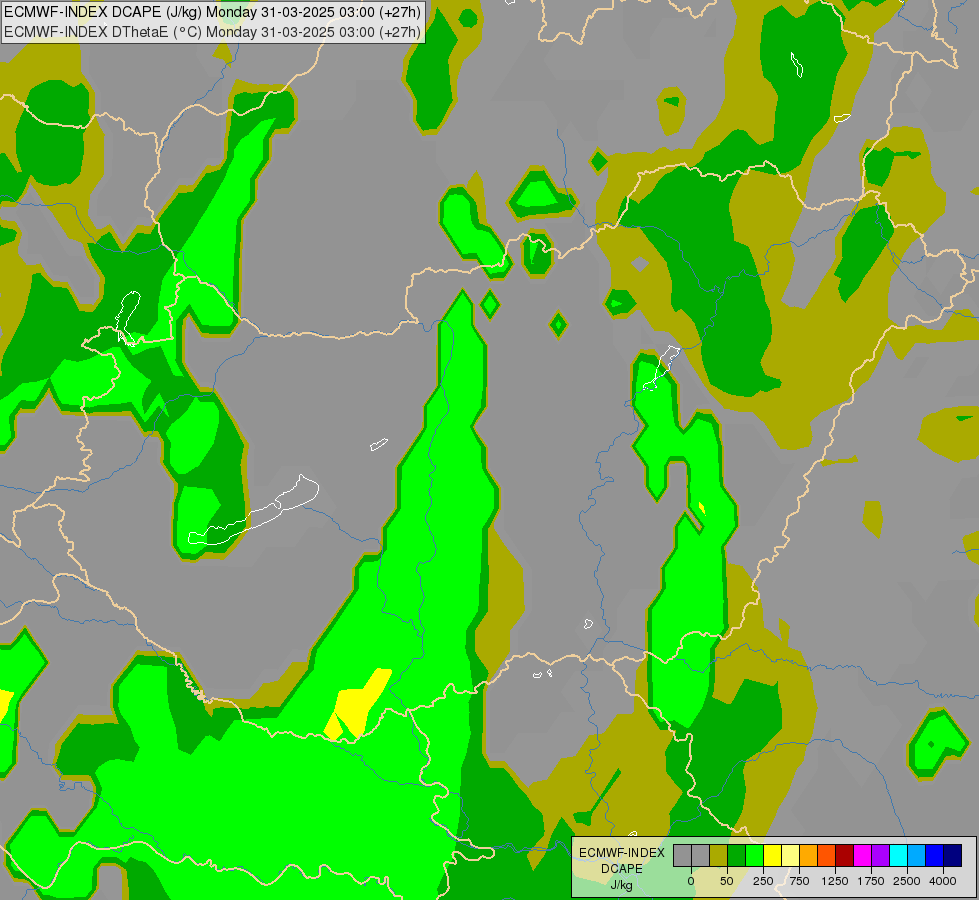The height and width of the screenshot is (900, 979).
Task: Click the legend tick label 50
Action: coord(727,881)
